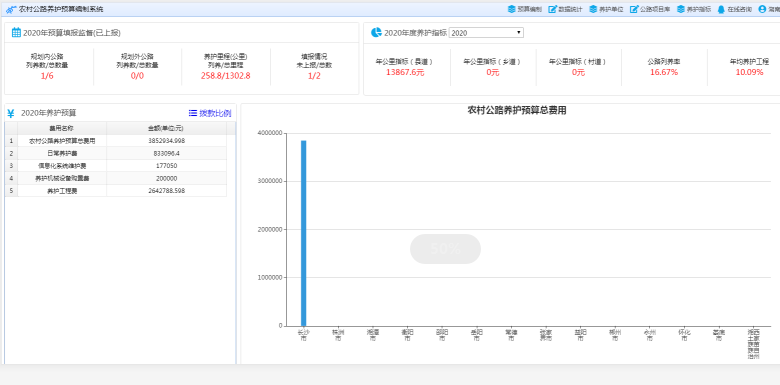Screen dimensions: 780x385
Task: Click the amount cell 3852934.998
Action: coord(166,141)
